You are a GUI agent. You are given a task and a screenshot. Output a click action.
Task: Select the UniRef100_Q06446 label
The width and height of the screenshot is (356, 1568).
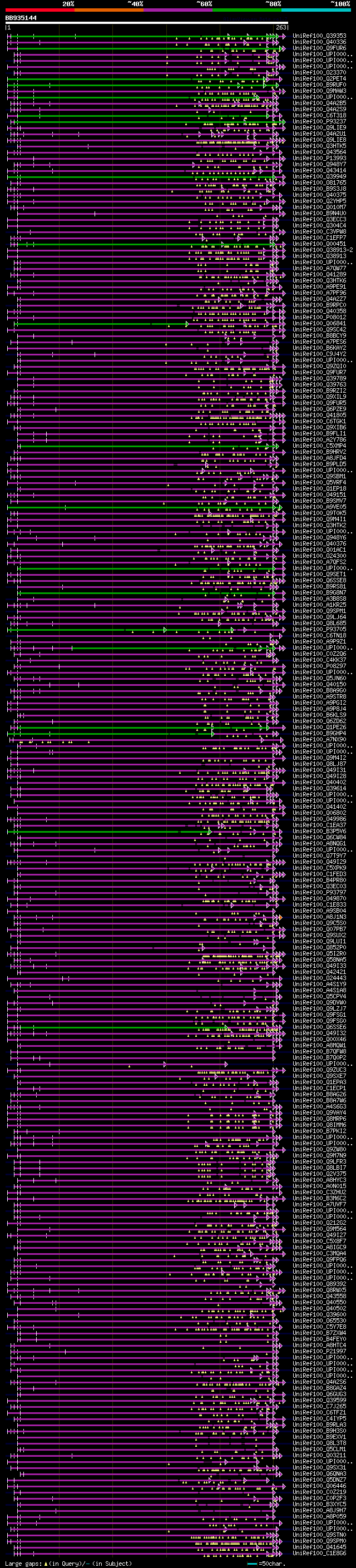tap(319, 1485)
